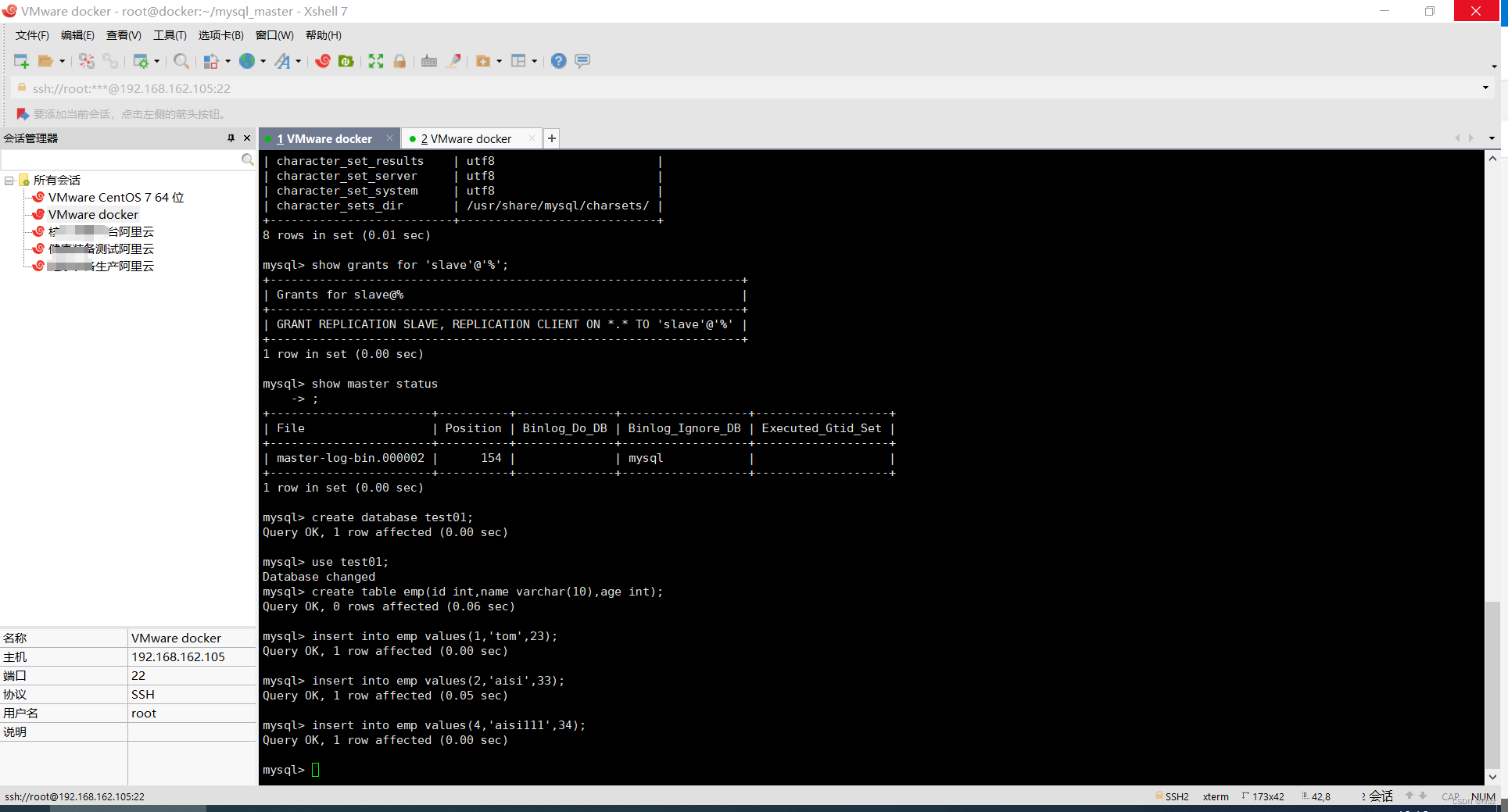Open session folder icon in toolbar
This screenshot has height=812, width=1508.
[45, 61]
